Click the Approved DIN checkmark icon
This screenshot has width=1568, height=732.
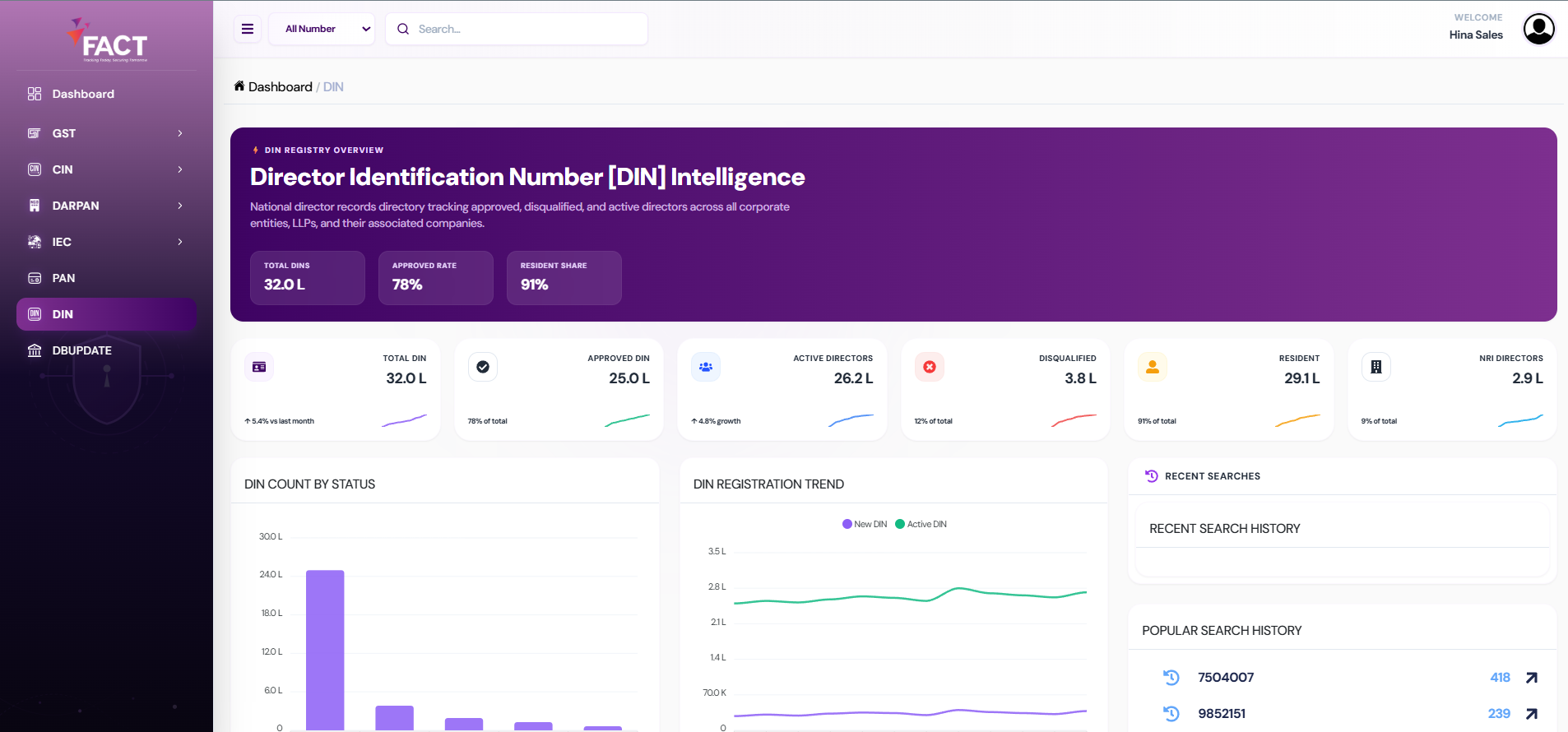483,367
